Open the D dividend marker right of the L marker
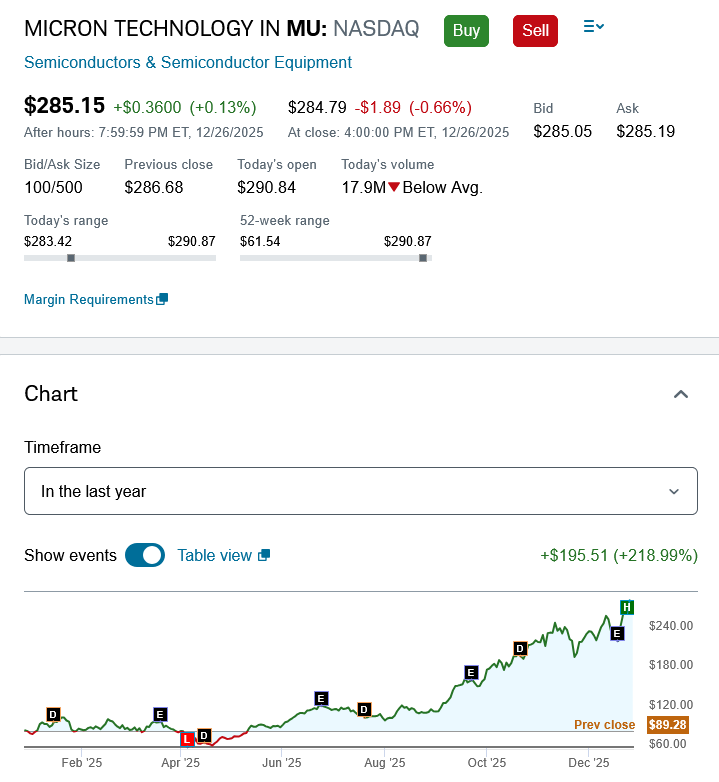The image size is (719, 782). point(204,736)
